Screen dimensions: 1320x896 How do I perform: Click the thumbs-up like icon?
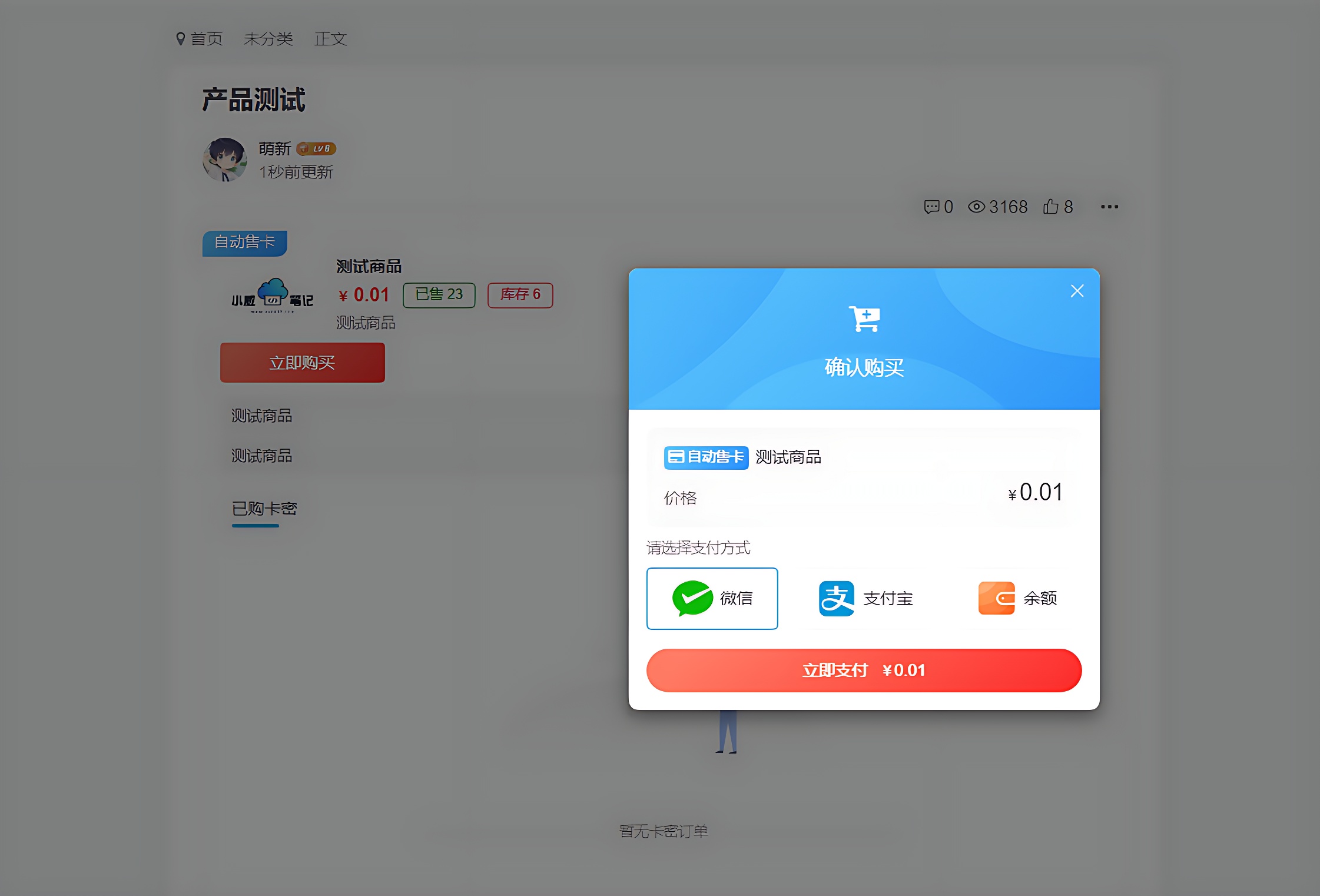pyautogui.click(x=1050, y=207)
